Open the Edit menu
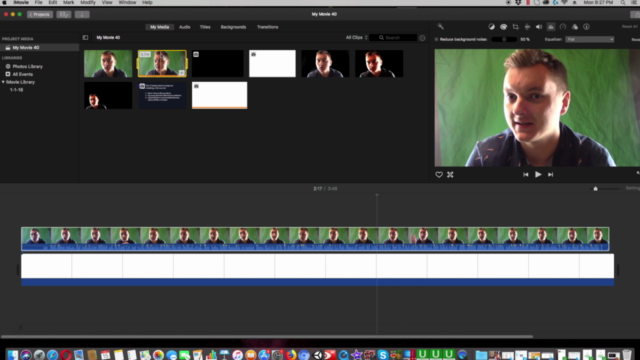This screenshot has width=640, height=360. 53,2
